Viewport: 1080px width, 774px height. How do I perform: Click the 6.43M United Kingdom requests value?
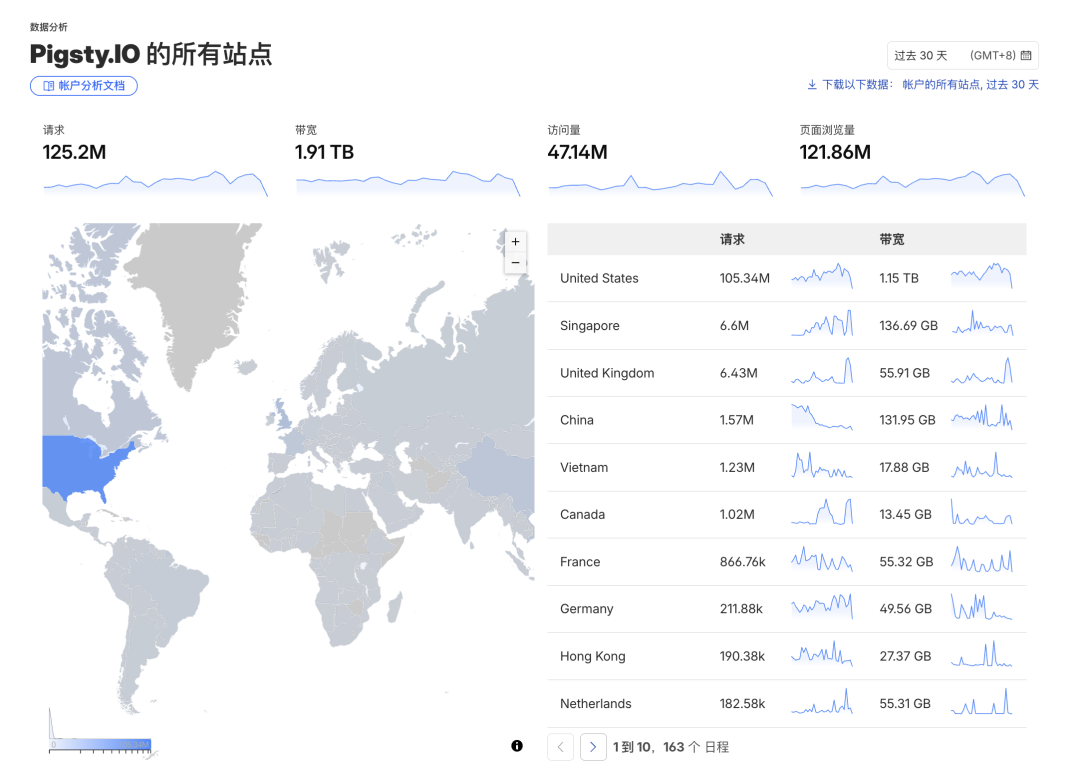point(738,373)
